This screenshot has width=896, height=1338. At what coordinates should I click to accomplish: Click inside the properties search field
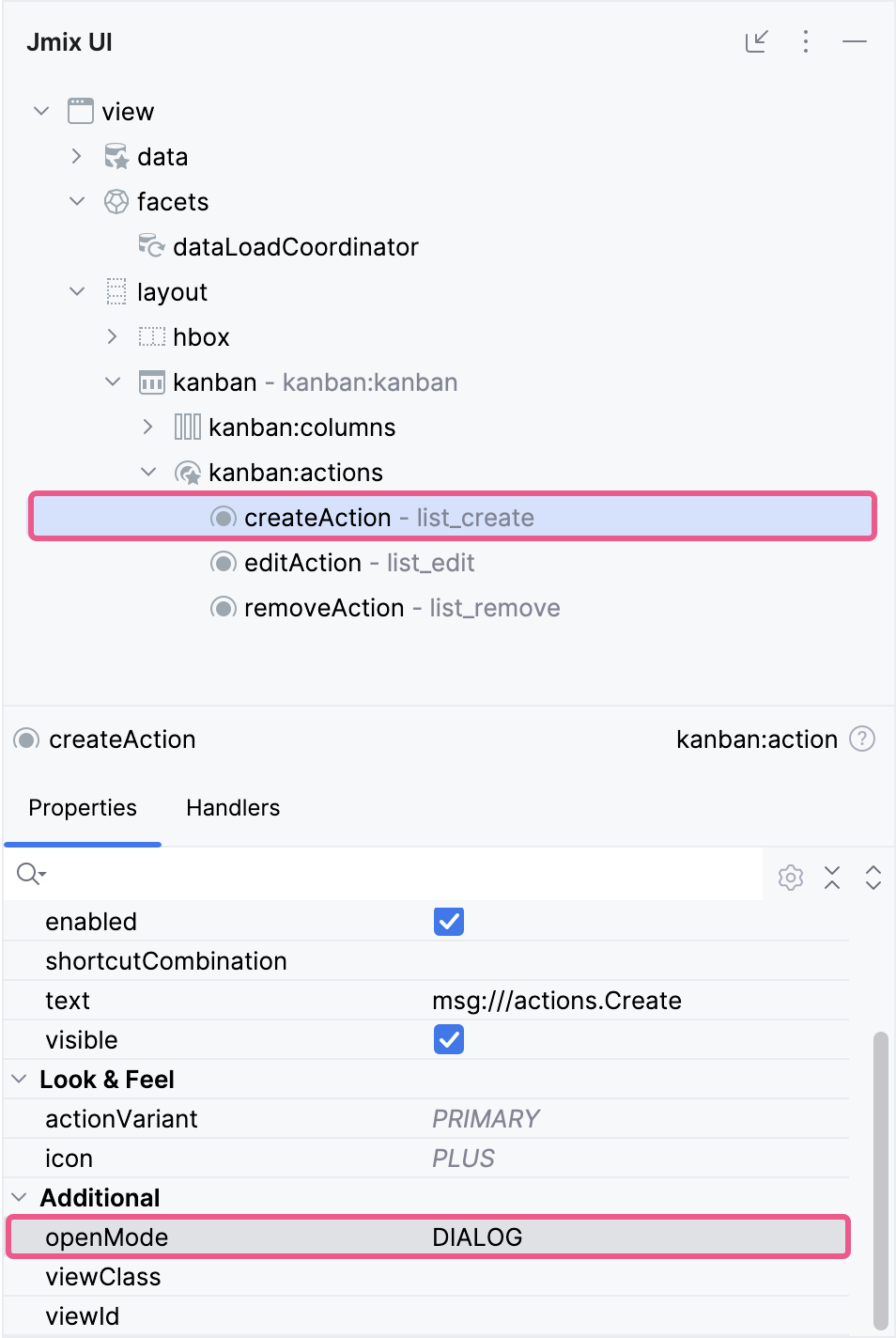point(282,874)
